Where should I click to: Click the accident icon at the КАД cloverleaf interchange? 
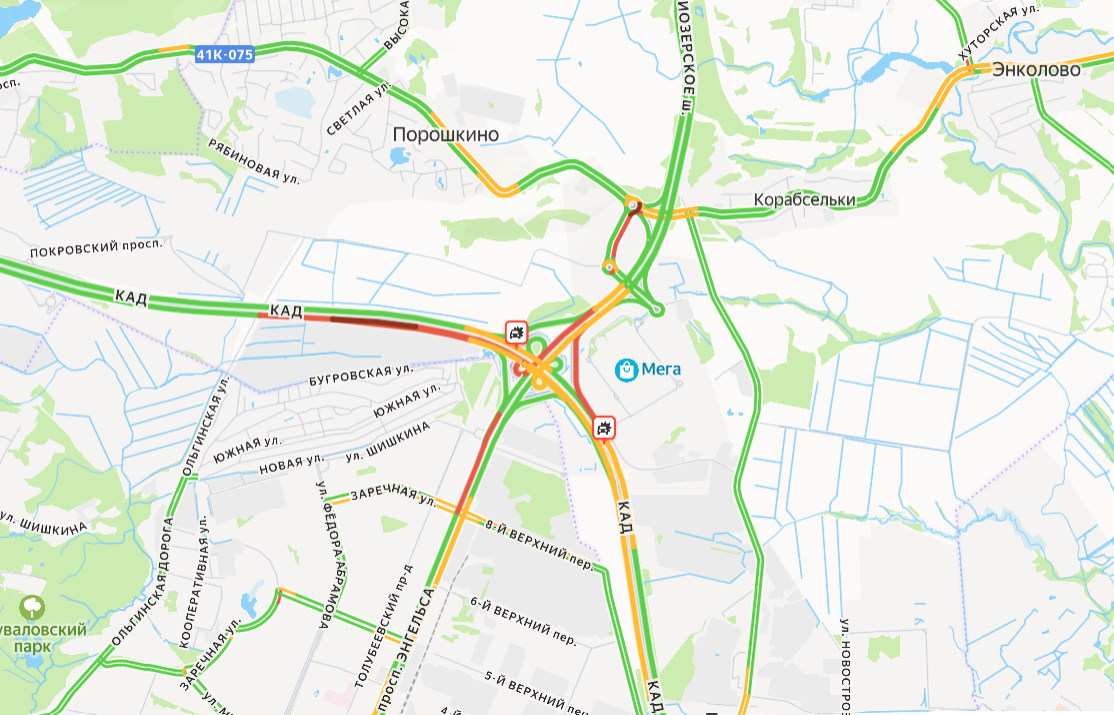(517, 332)
